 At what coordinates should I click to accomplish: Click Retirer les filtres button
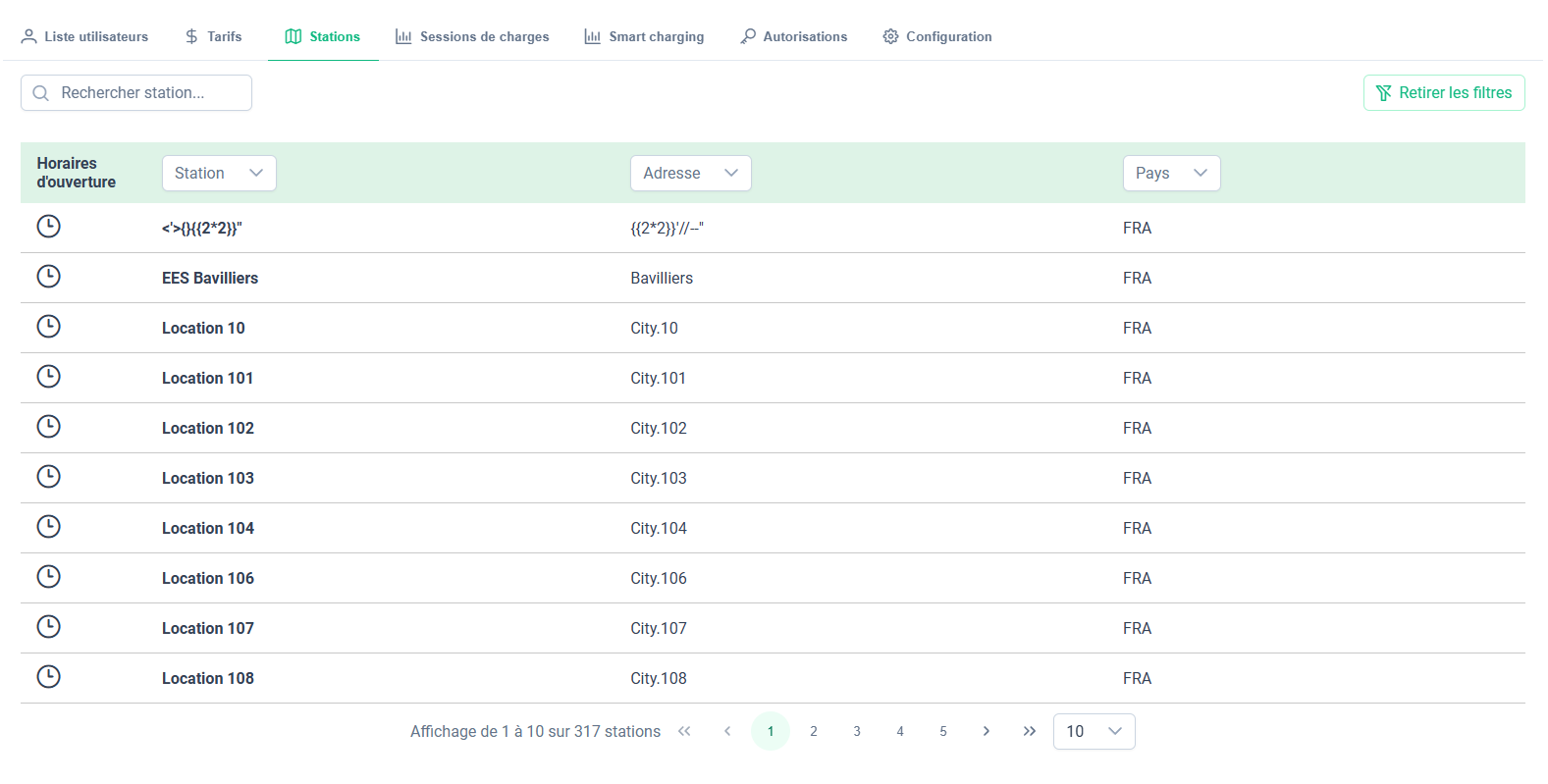click(1443, 92)
